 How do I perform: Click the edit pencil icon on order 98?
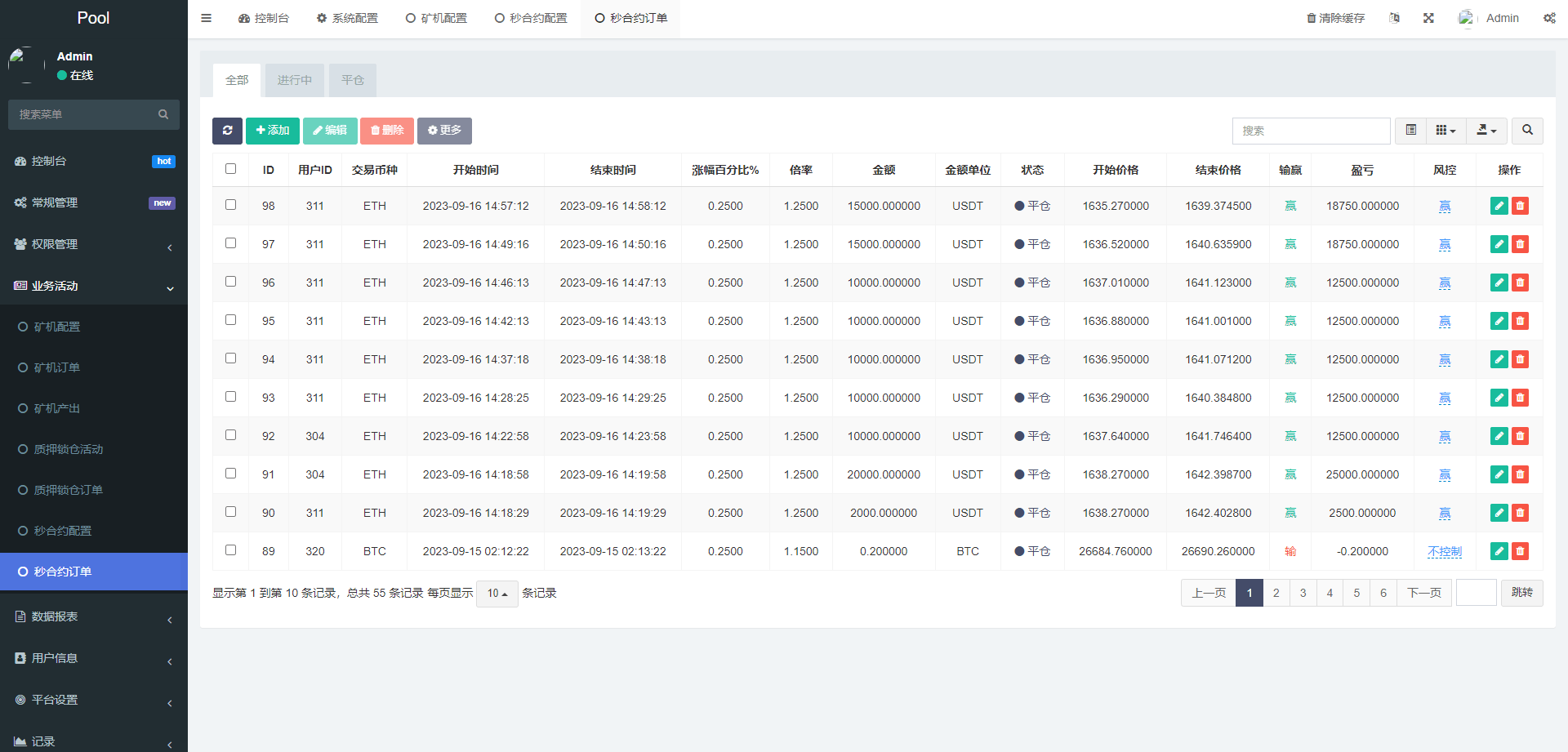click(1499, 206)
